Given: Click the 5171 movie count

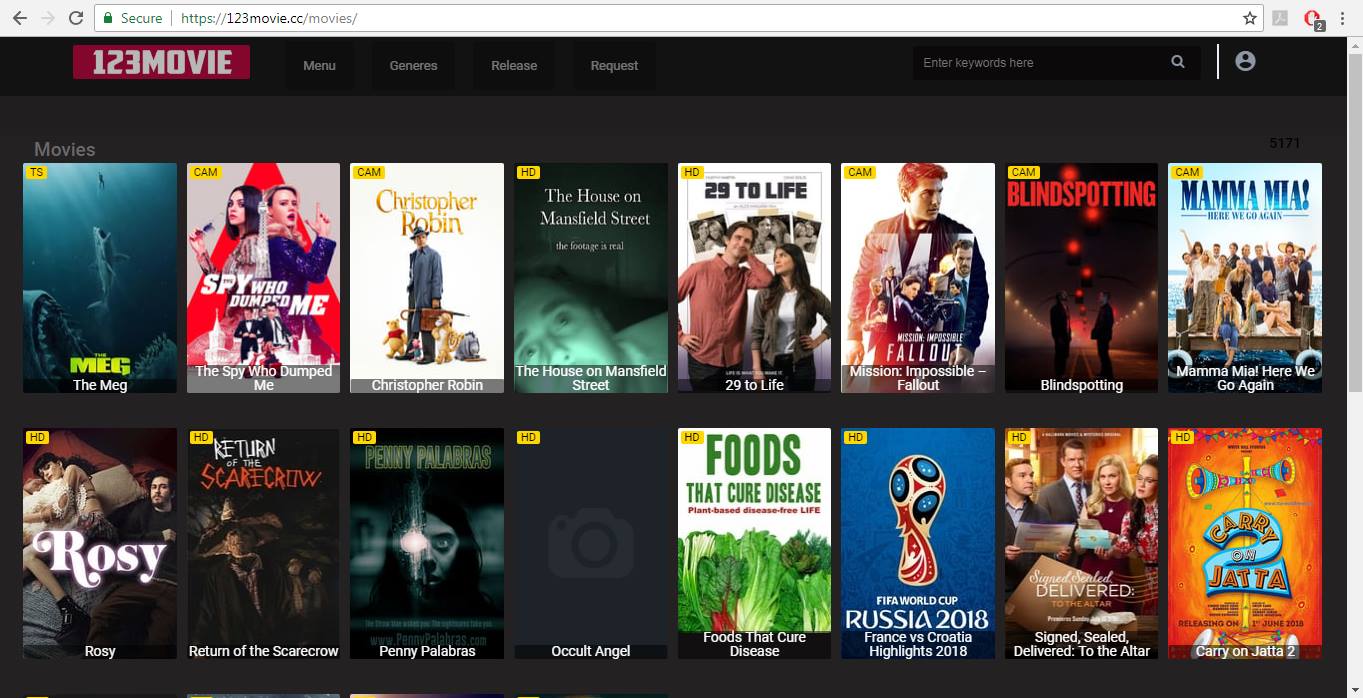Looking at the screenshot, I should tap(1284, 143).
